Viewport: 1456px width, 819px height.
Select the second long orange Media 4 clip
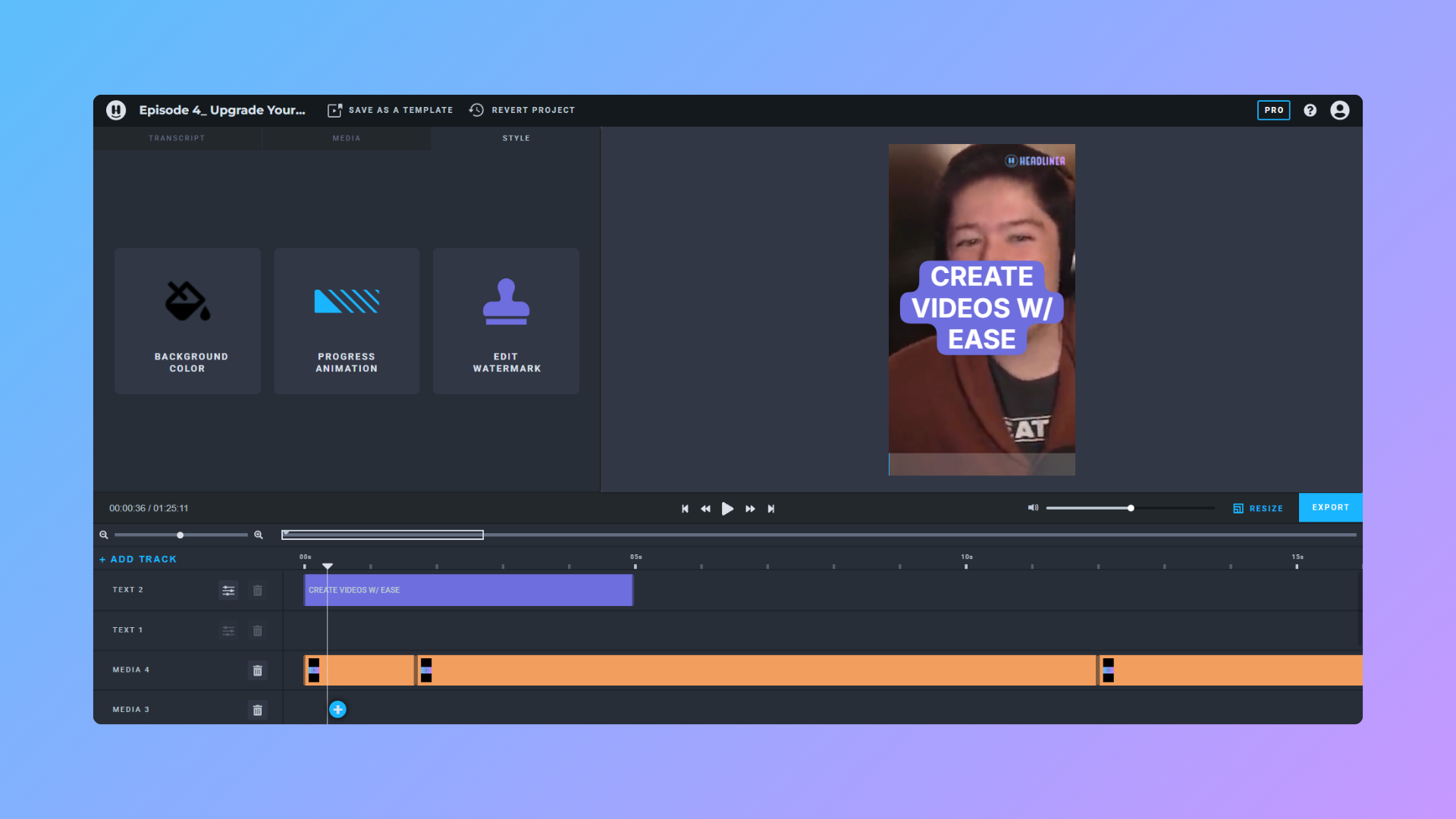point(757,670)
